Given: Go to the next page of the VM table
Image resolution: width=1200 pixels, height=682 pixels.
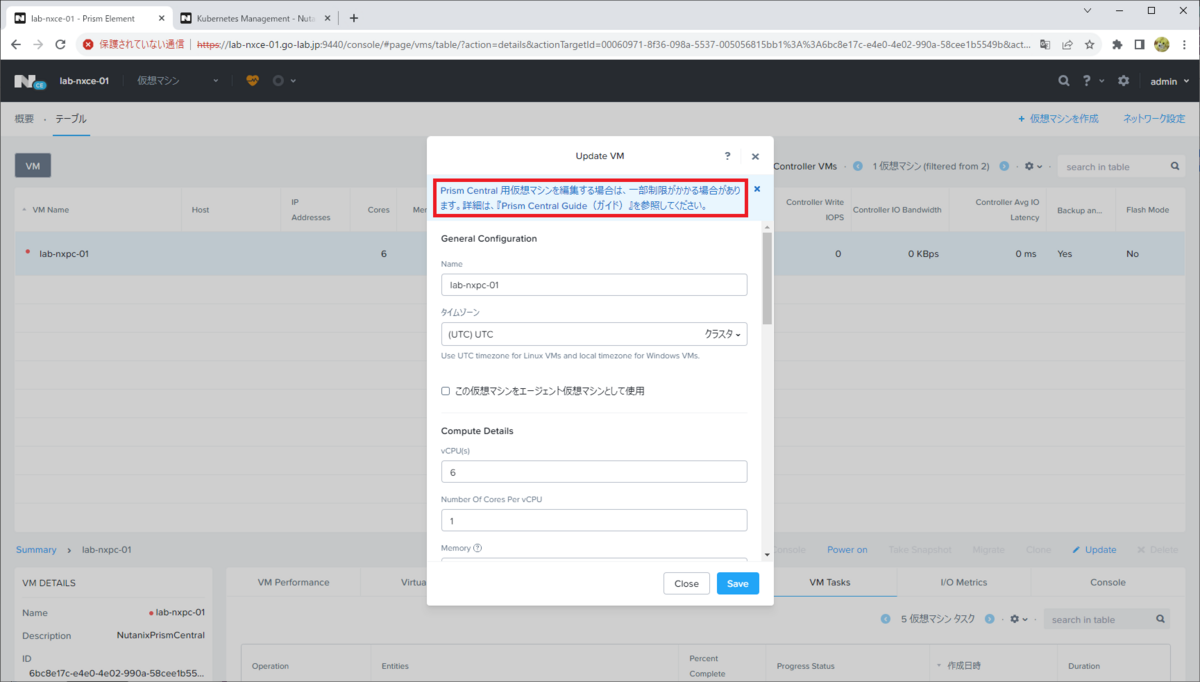Looking at the screenshot, I should pyautogui.click(x=1004, y=167).
